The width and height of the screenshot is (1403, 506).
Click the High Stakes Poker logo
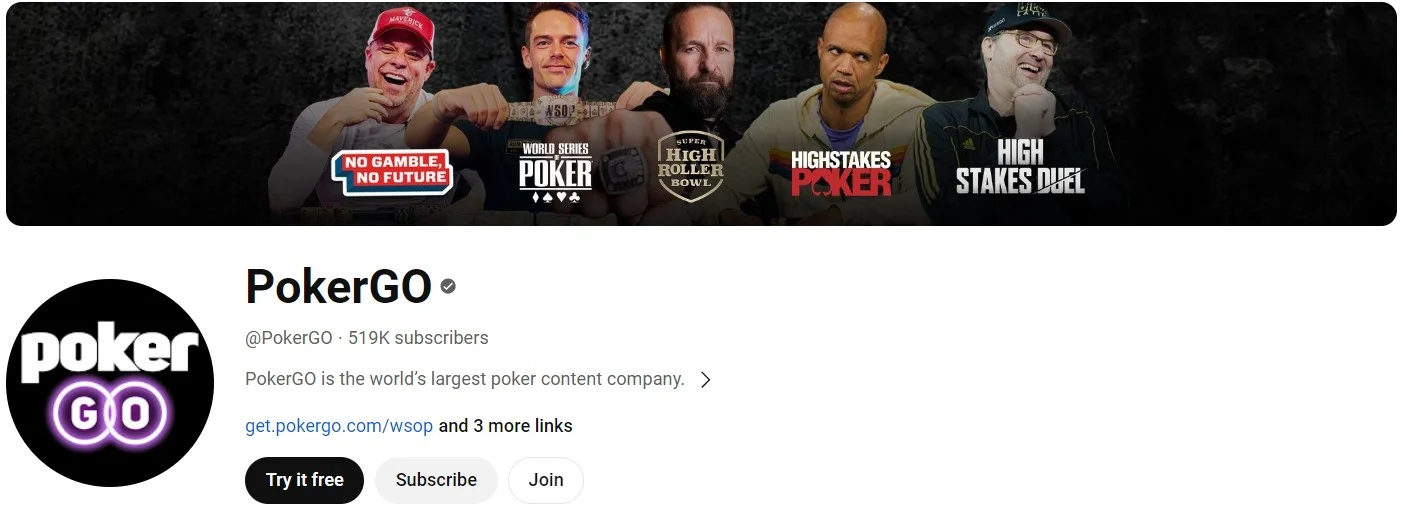click(840, 172)
